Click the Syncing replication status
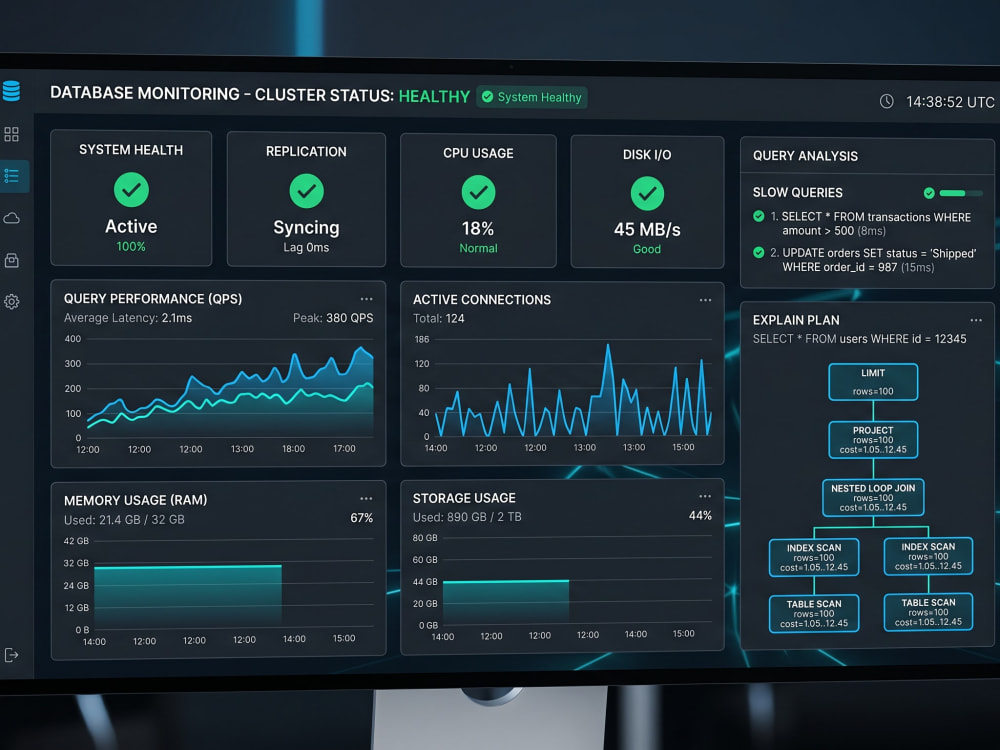Image resolution: width=1000 pixels, height=750 pixels. (306, 228)
